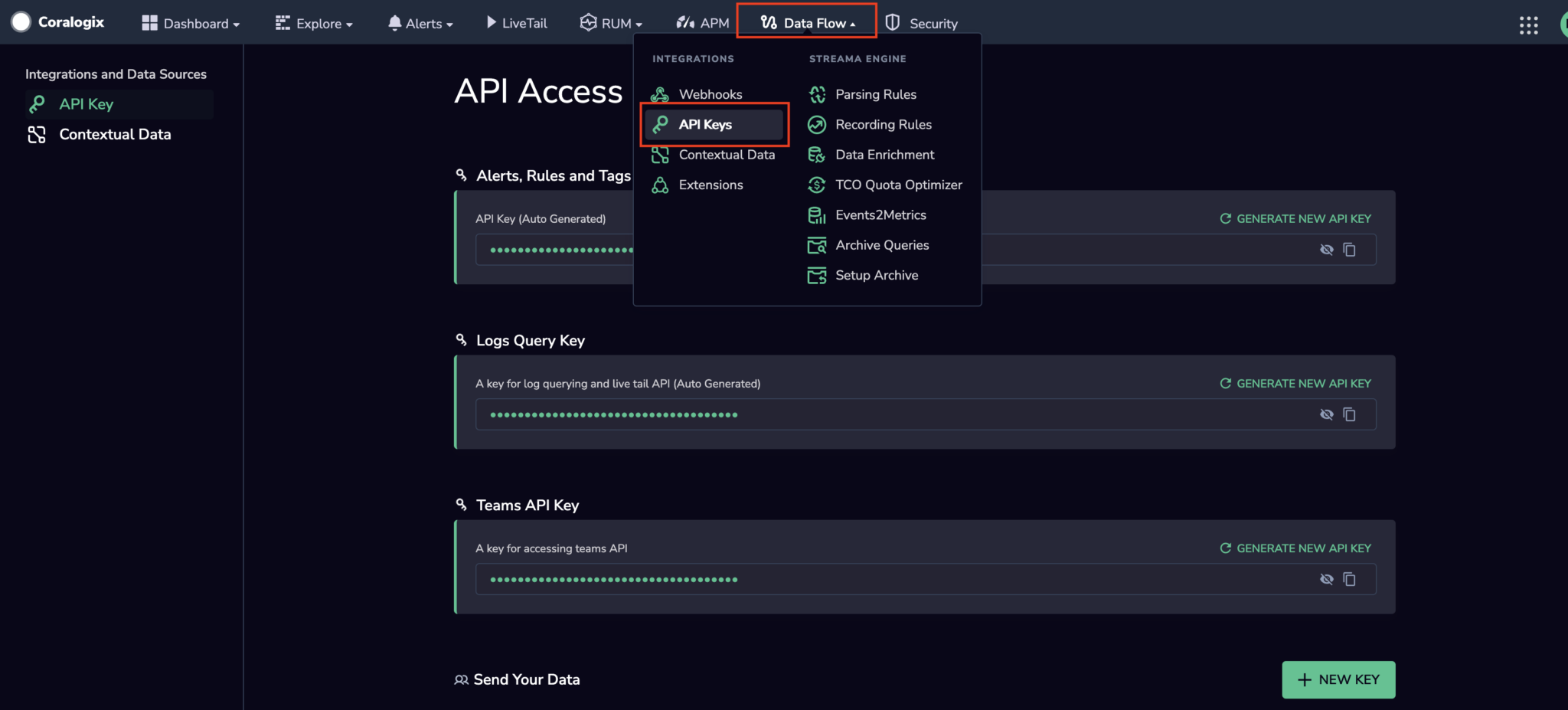
Task: Click the Send Your Data heading
Action: [x=527, y=679]
